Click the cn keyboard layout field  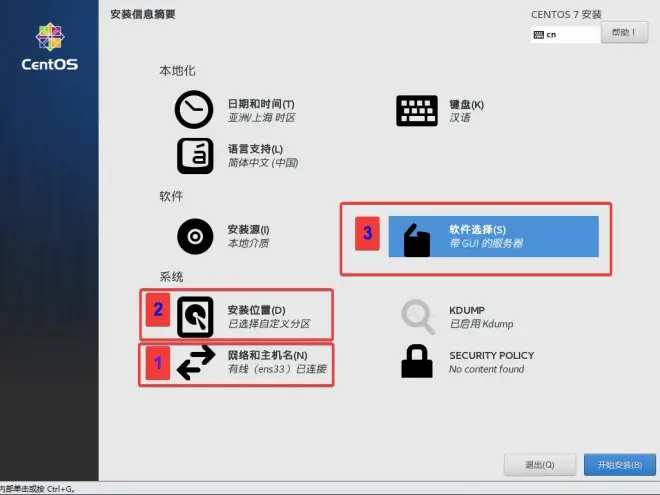pos(566,35)
